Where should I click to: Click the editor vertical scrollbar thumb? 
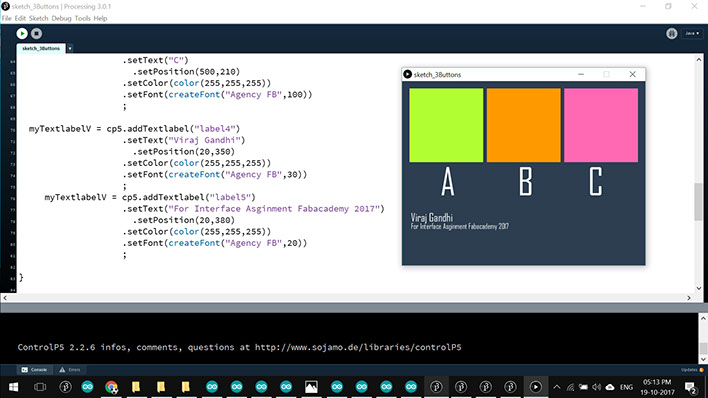click(x=699, y=201)
